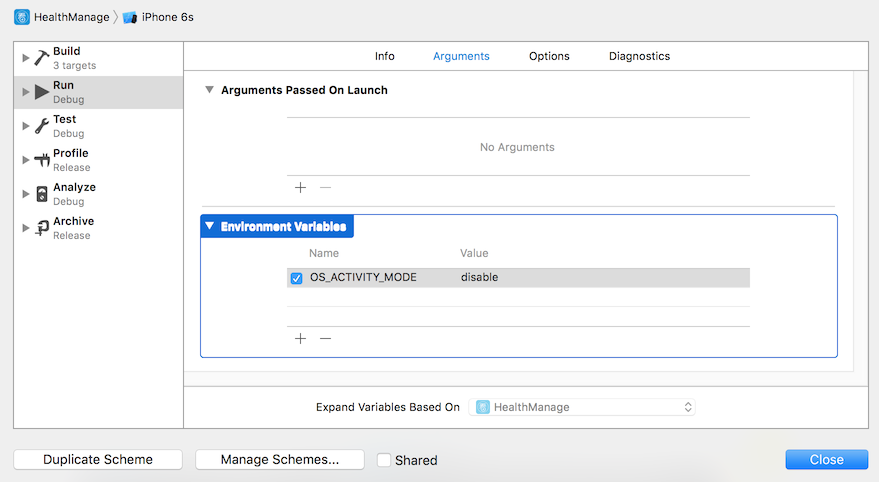The width and height of the screenshot is (879, 482).
Task: Select the Analyze Debug action row
Action: [99, 194]
